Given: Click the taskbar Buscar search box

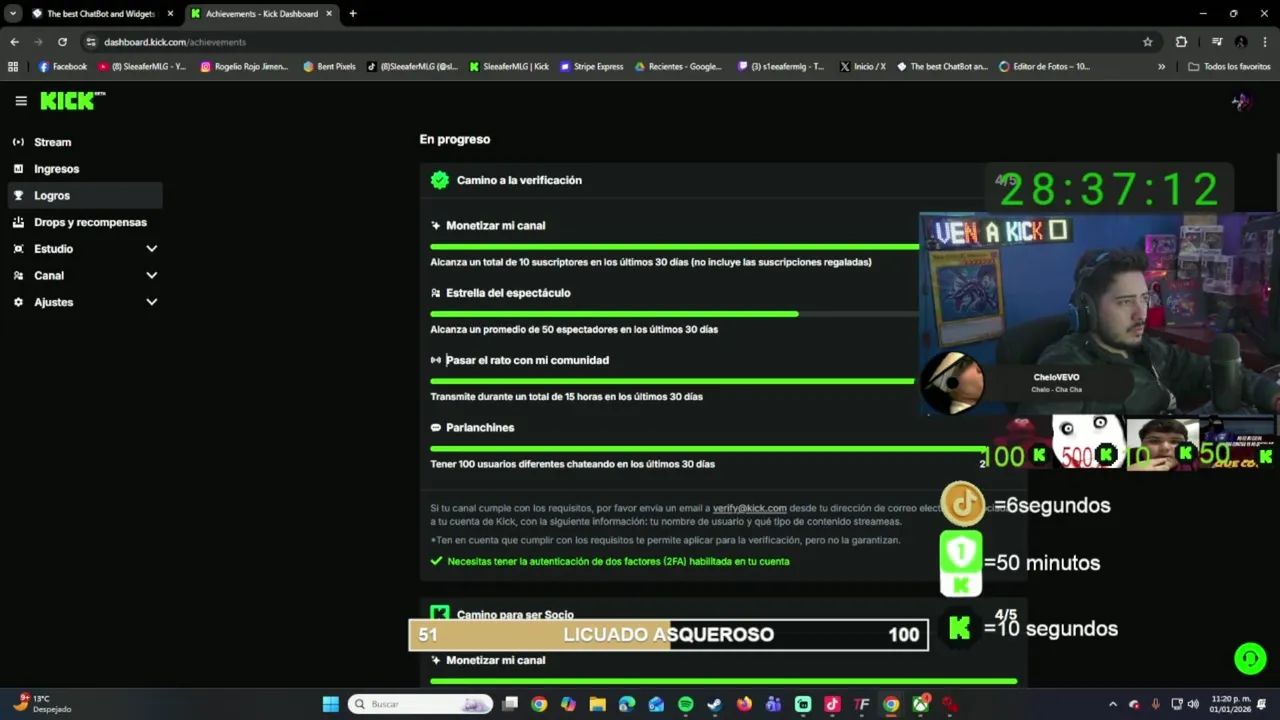Looking at the screenshot, I should point(421,704).
